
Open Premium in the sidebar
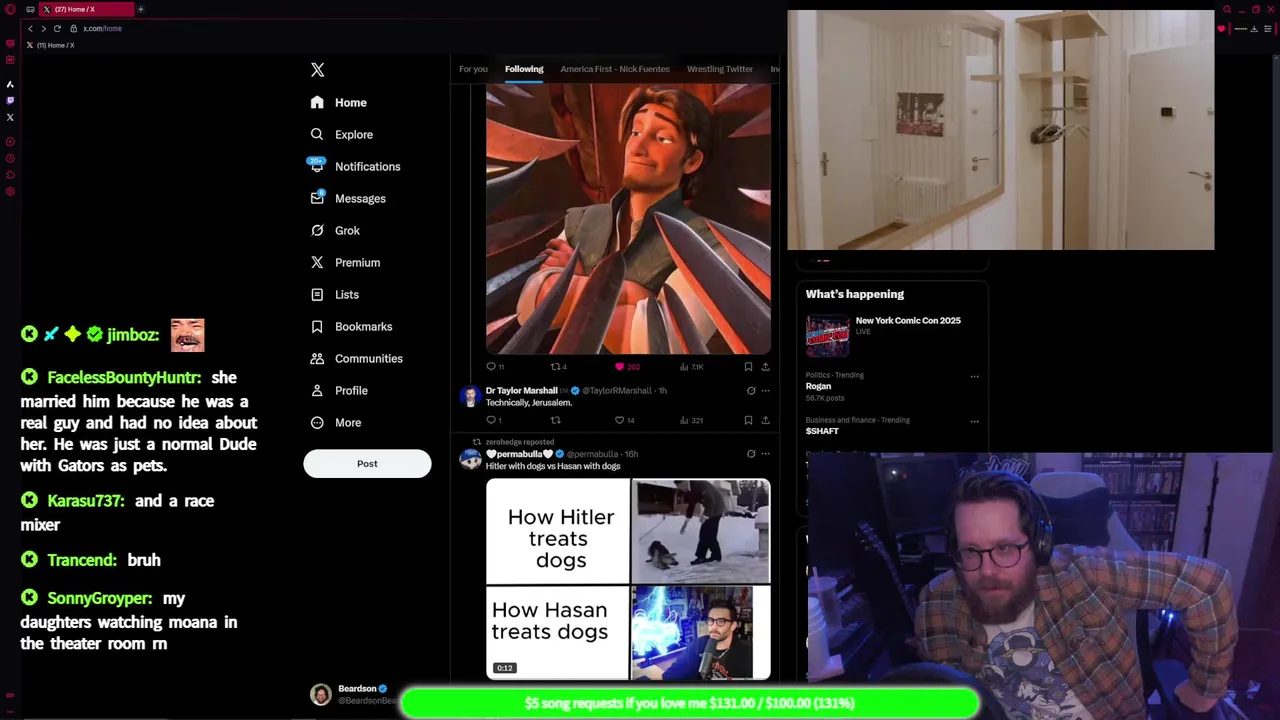tap(345, 262)
